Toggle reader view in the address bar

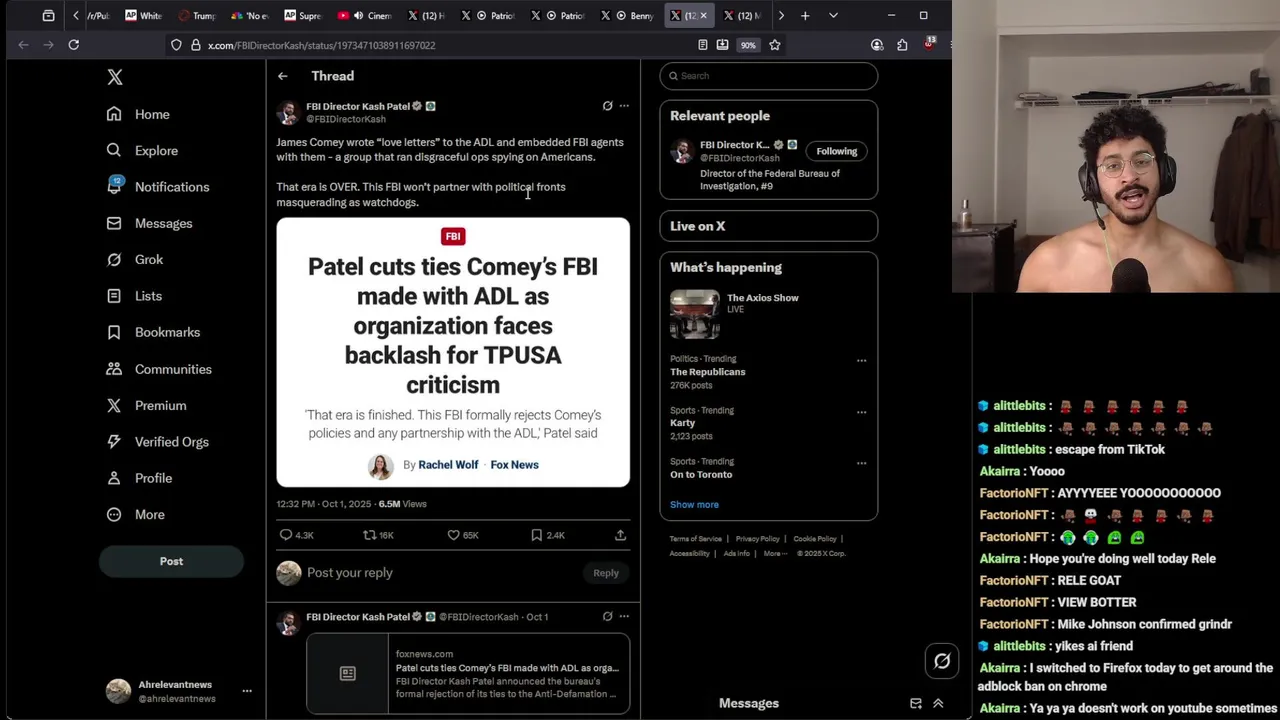coord(703,45)
